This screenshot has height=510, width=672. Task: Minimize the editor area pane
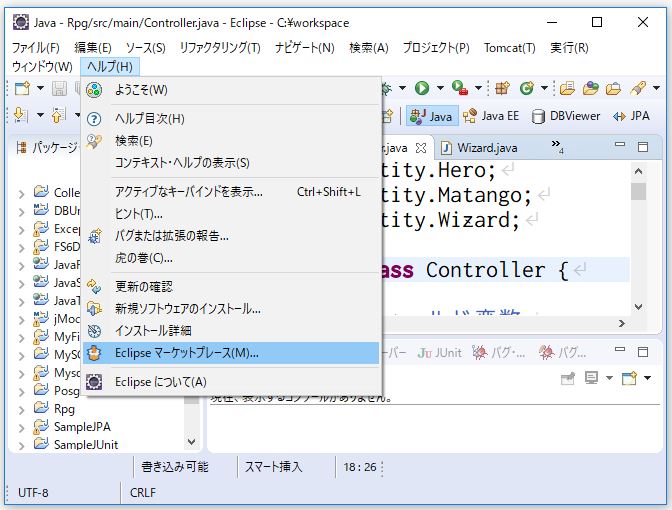[620, 145]
